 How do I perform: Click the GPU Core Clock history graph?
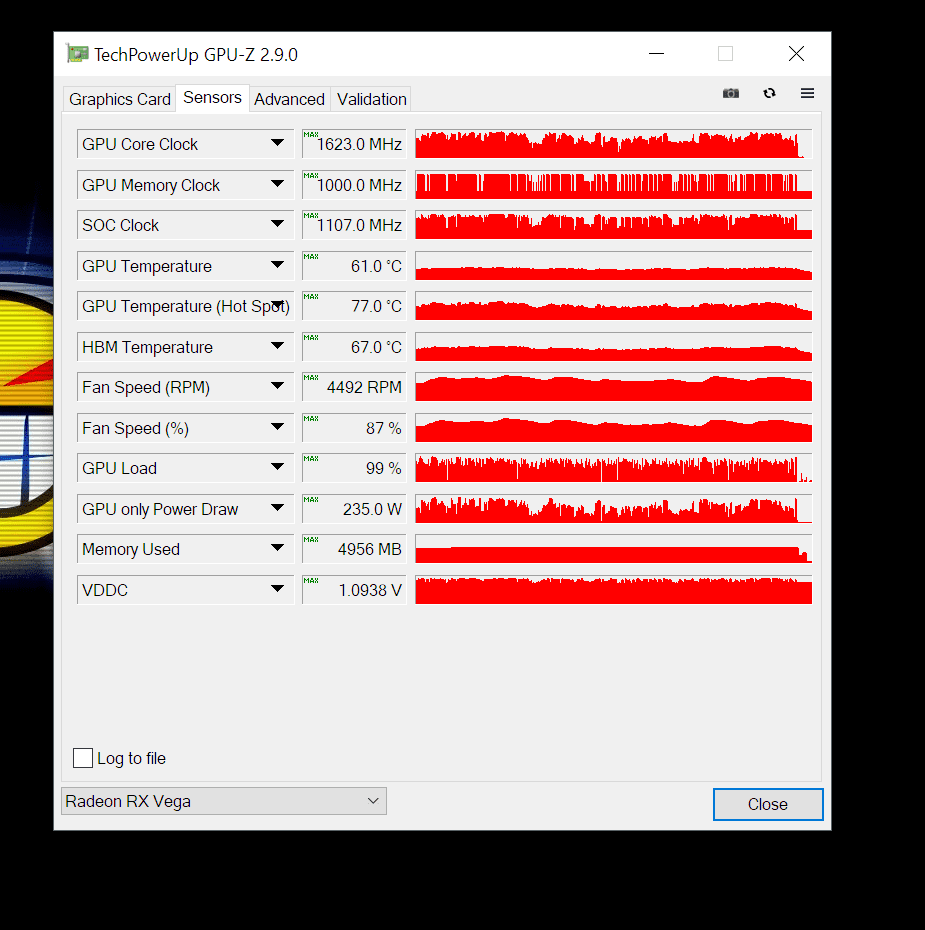614,144
